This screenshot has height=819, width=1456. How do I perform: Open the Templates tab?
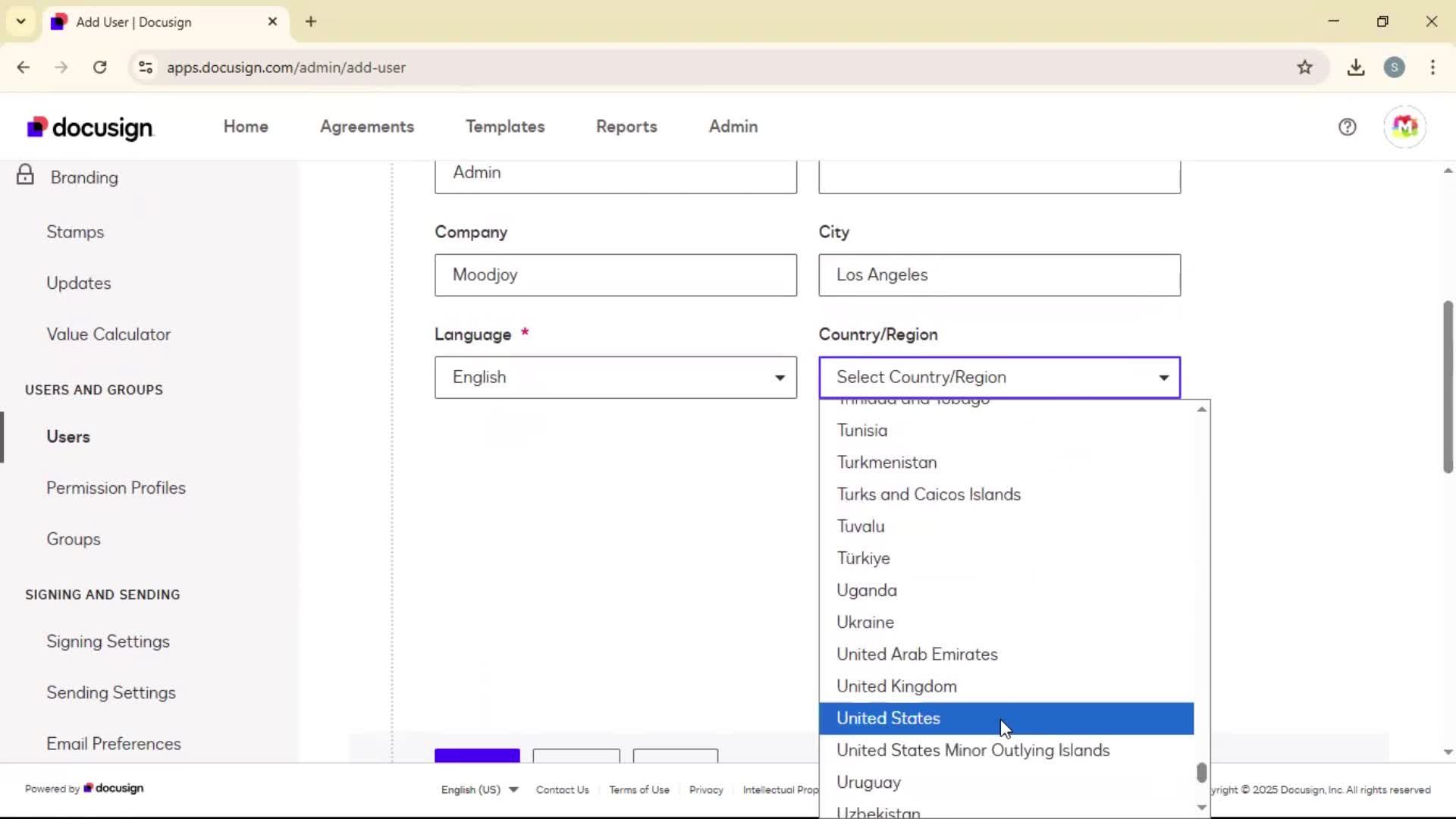505,127
